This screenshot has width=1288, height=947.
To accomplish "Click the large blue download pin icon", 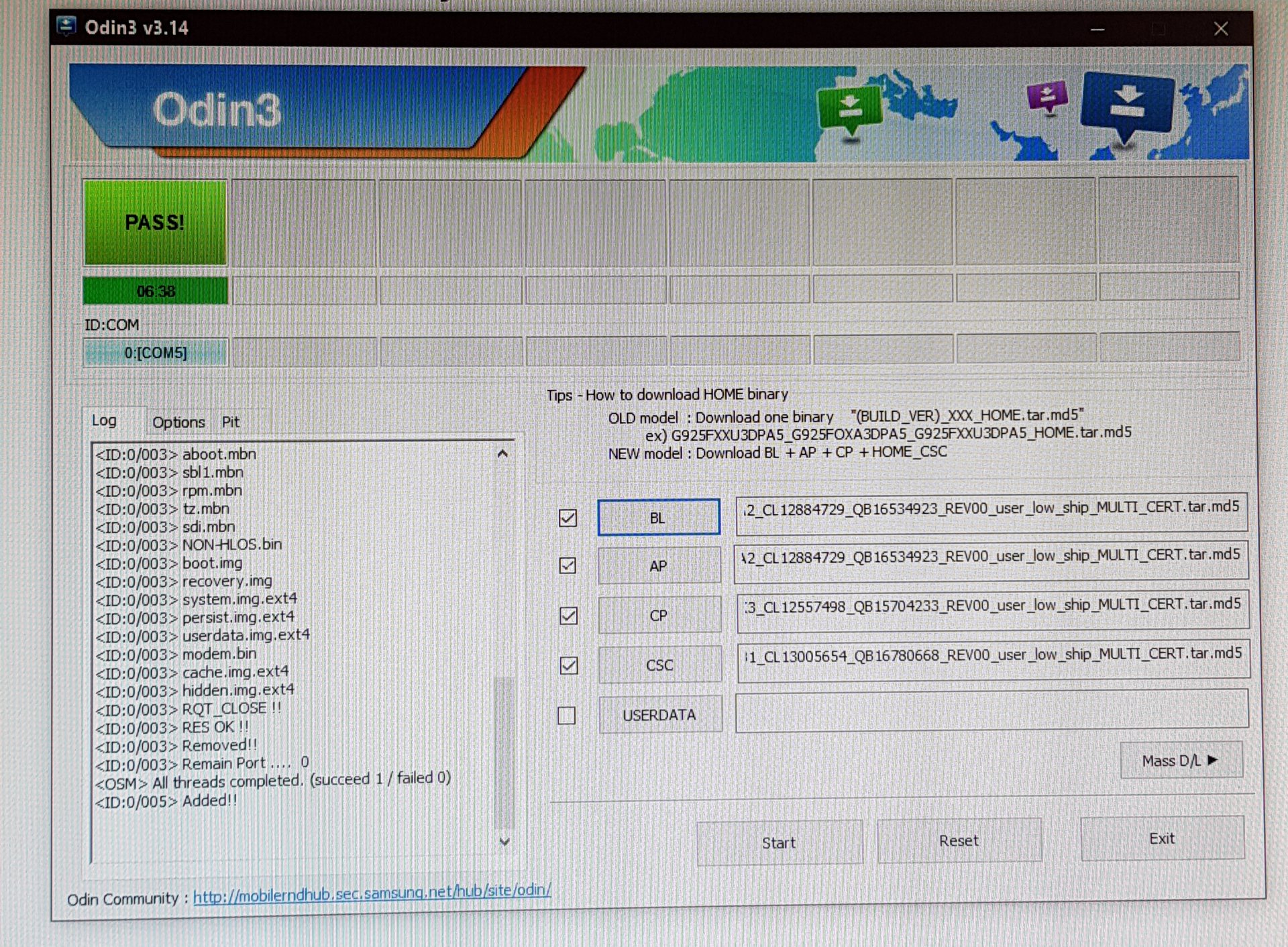I will (x=1127, y=109).
